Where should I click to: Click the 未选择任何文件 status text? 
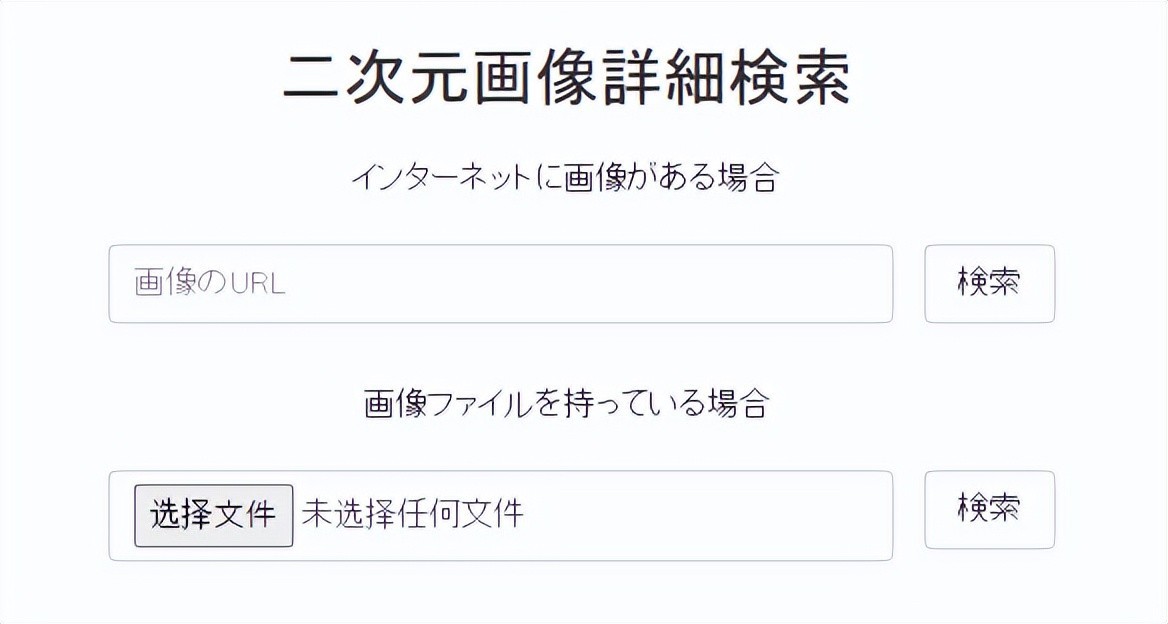(412, 514)
